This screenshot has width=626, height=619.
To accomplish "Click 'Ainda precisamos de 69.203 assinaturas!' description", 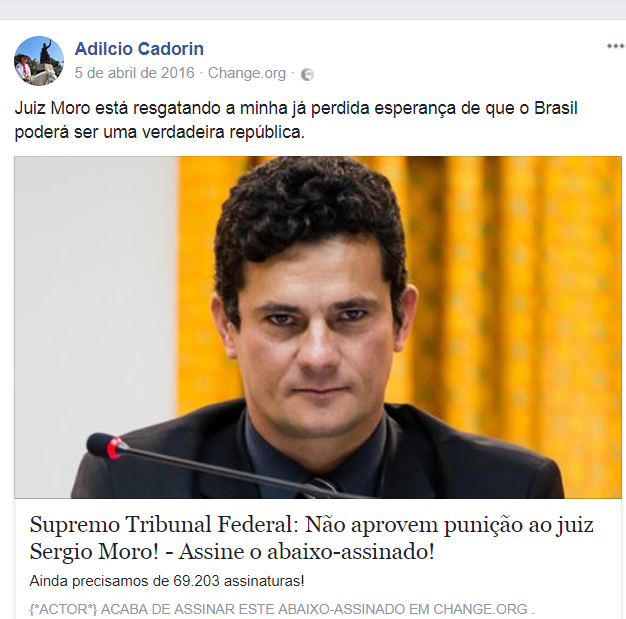I will tap(167, 581).
